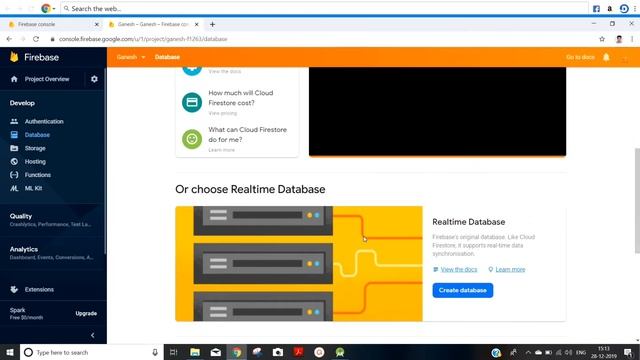Show hidden system tray icons

point(528,352)
